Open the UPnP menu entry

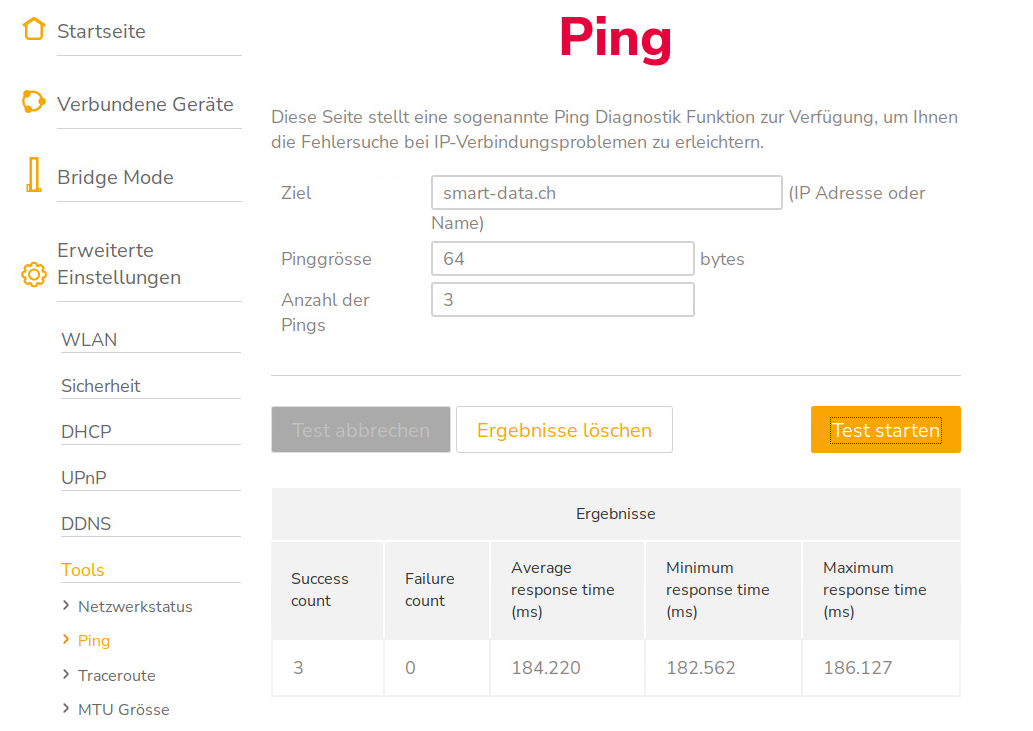(x=84, y=478)
